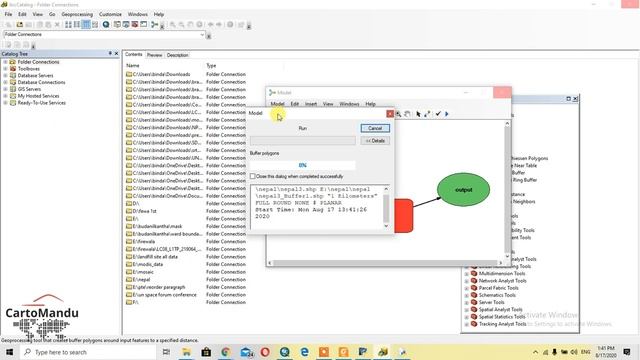The image size is (640, 360).
Task: Click the << Details button
Action: [x=375, y=141]
